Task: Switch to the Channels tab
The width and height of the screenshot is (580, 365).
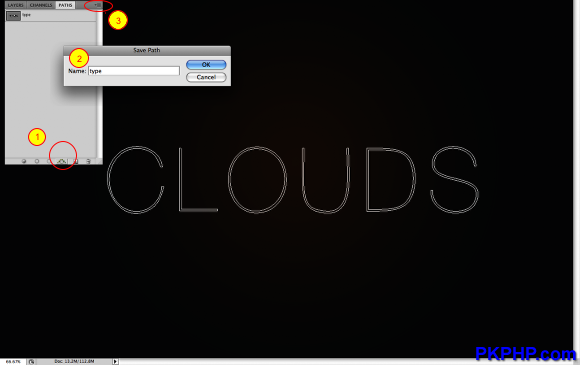Action: 41,5
